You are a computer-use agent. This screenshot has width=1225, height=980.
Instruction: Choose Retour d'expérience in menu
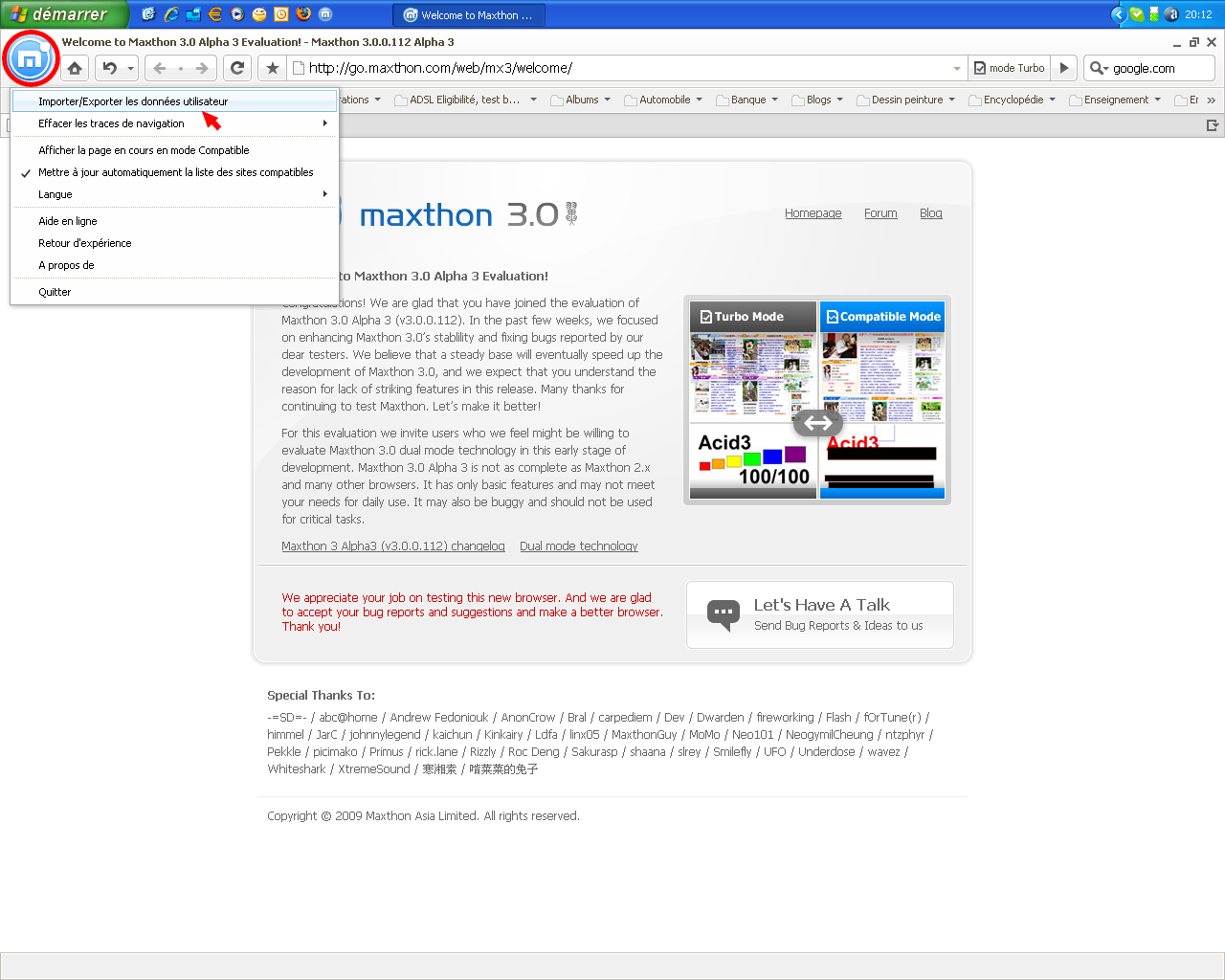(174, 243)
